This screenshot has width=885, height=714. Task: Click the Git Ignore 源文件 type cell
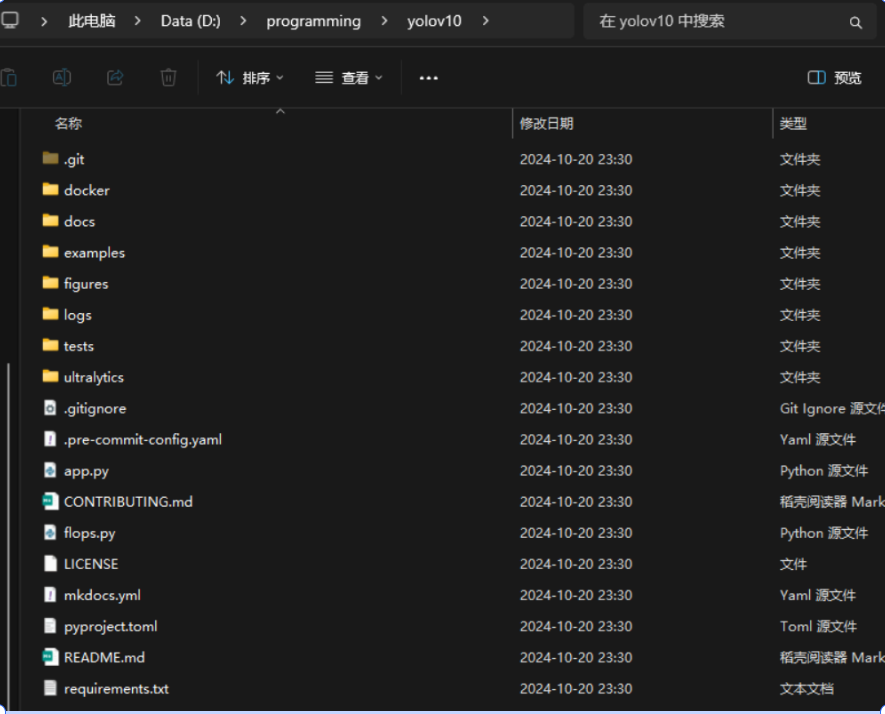(x=832, y=408)
